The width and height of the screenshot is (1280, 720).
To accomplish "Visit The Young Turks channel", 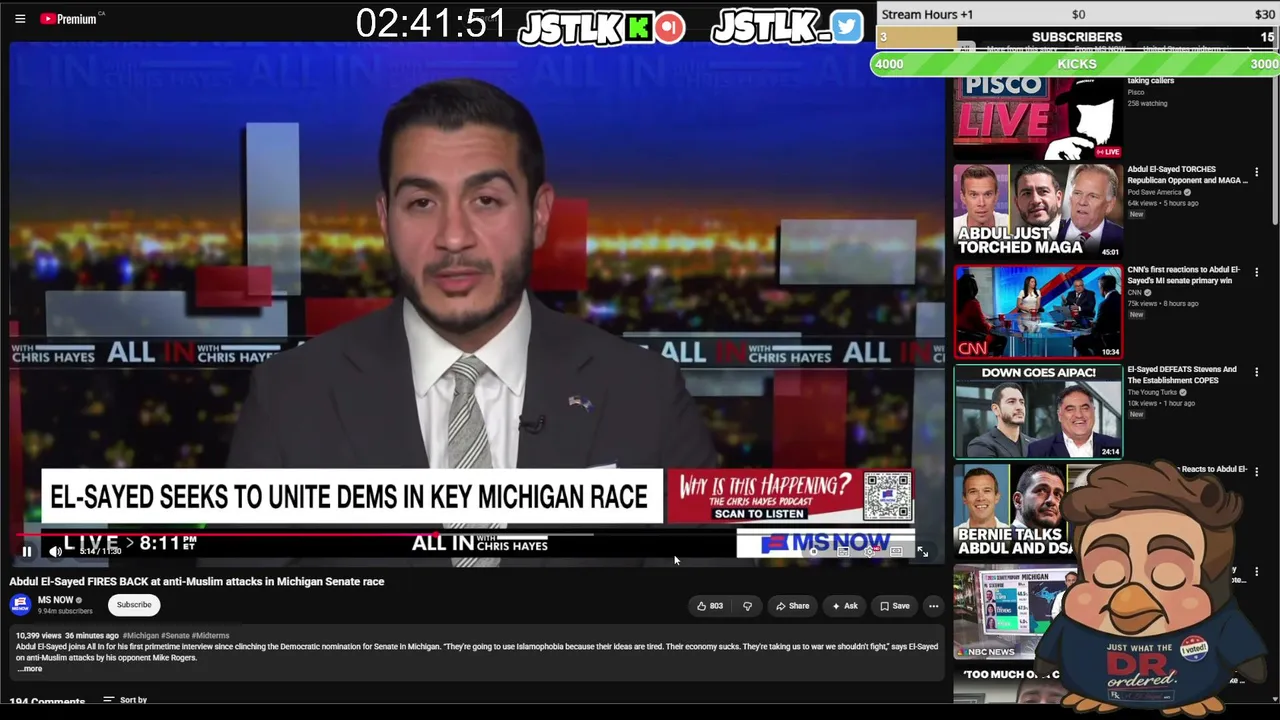I will tap(1152, 392).
